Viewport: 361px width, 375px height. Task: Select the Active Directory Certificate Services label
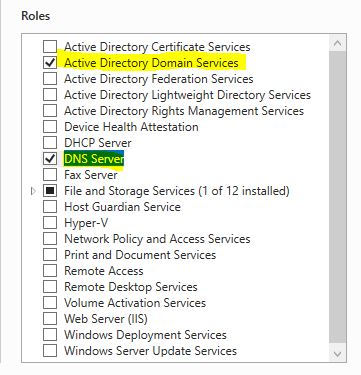click(157, 47)
